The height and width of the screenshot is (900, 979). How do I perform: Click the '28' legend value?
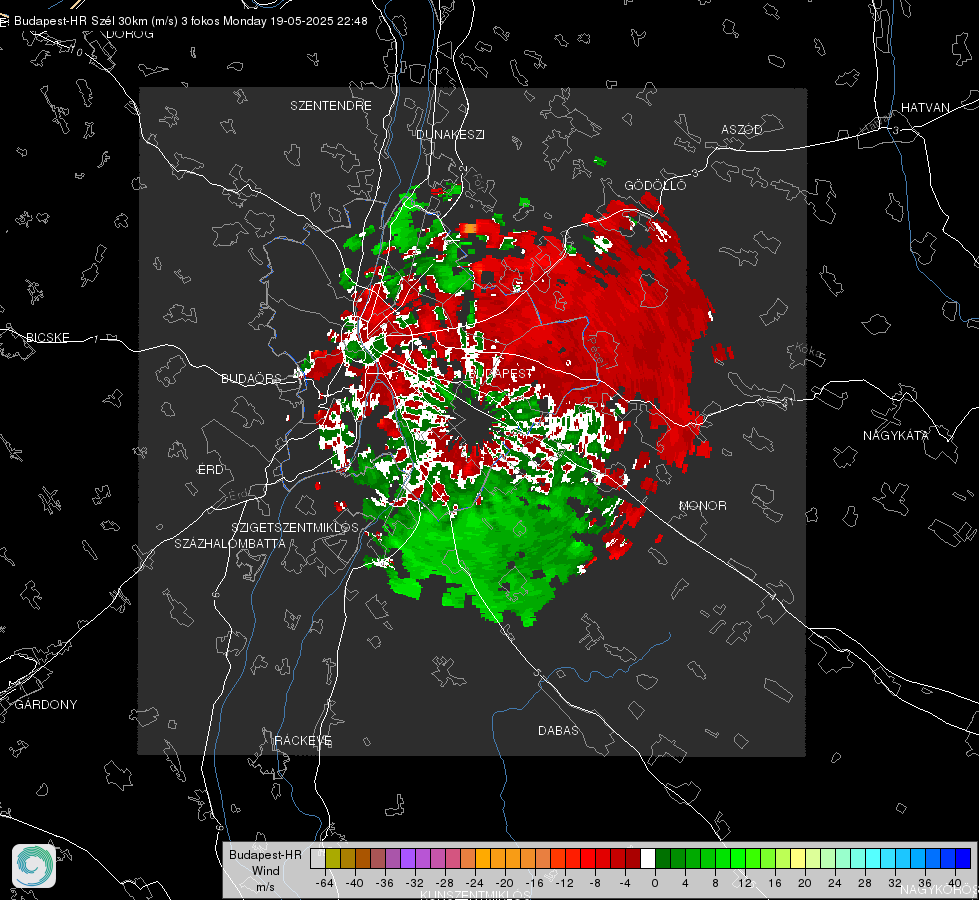click(x=865, y=883)
